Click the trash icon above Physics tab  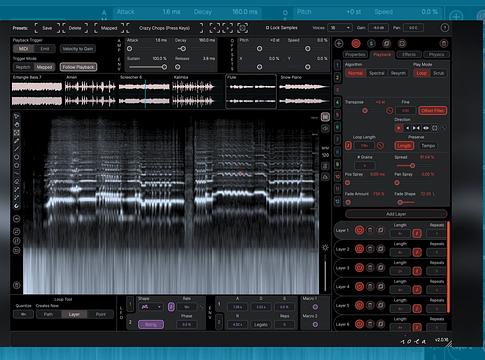coord(444,43)
